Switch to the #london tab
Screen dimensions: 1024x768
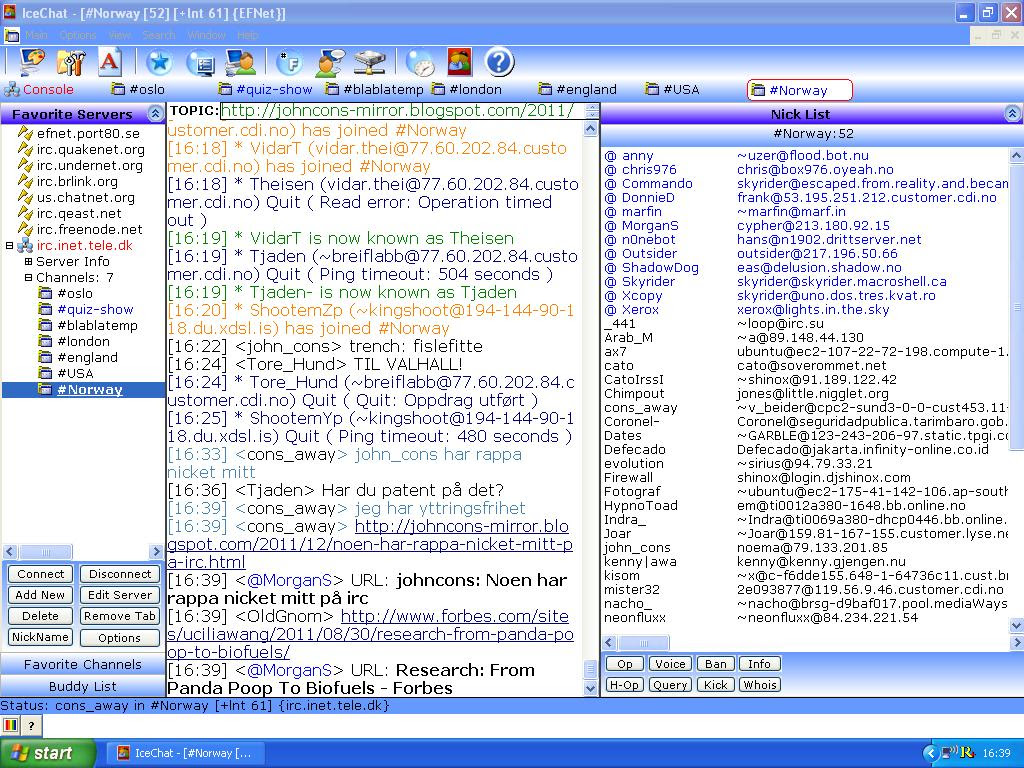tap(467, 89)
